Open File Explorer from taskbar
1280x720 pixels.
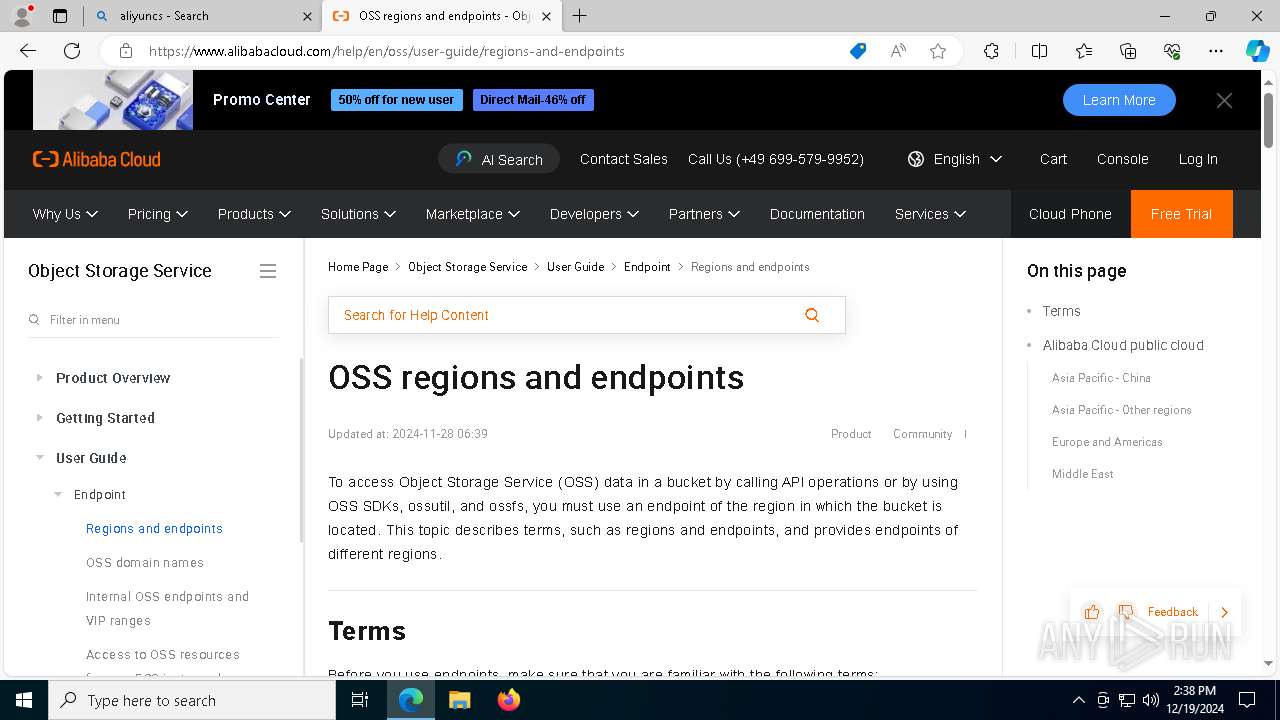[459, 700]
